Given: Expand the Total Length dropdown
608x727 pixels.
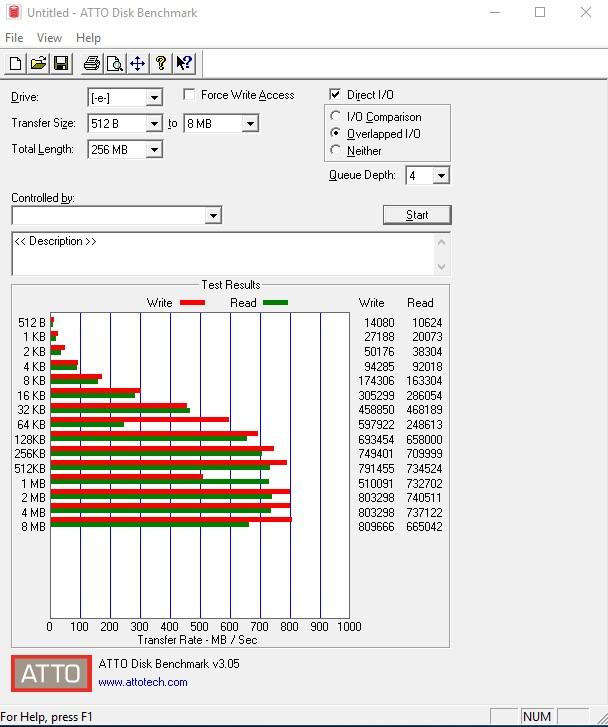Looking at the screenshot, I should [x=154, y=150].
